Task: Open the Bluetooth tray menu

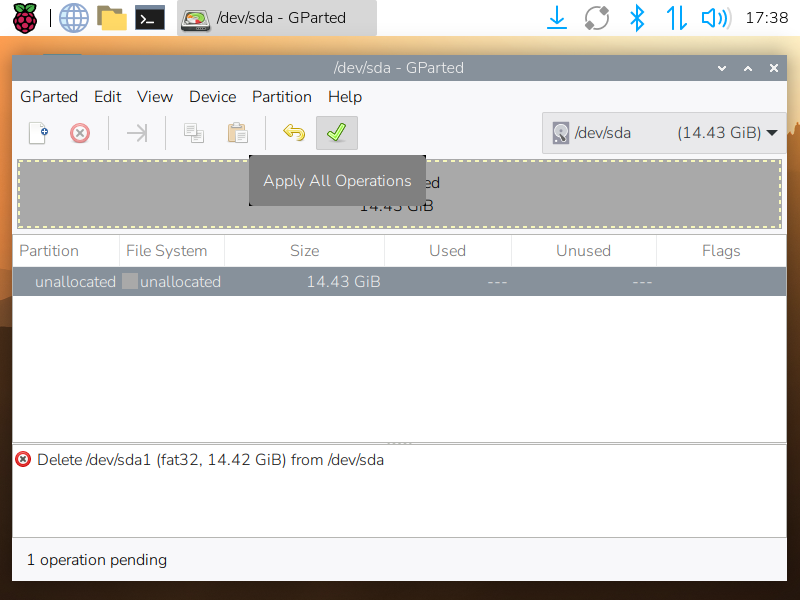Action: [x=636, y=17]
